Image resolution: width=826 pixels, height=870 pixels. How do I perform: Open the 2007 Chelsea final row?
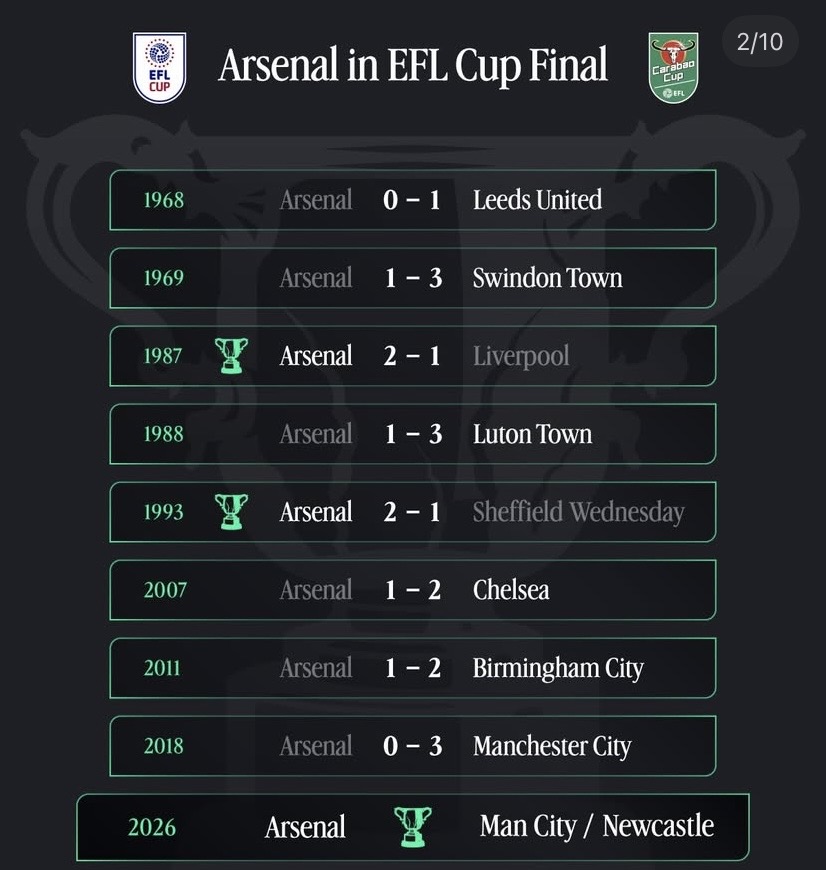(x=412, y=590)
